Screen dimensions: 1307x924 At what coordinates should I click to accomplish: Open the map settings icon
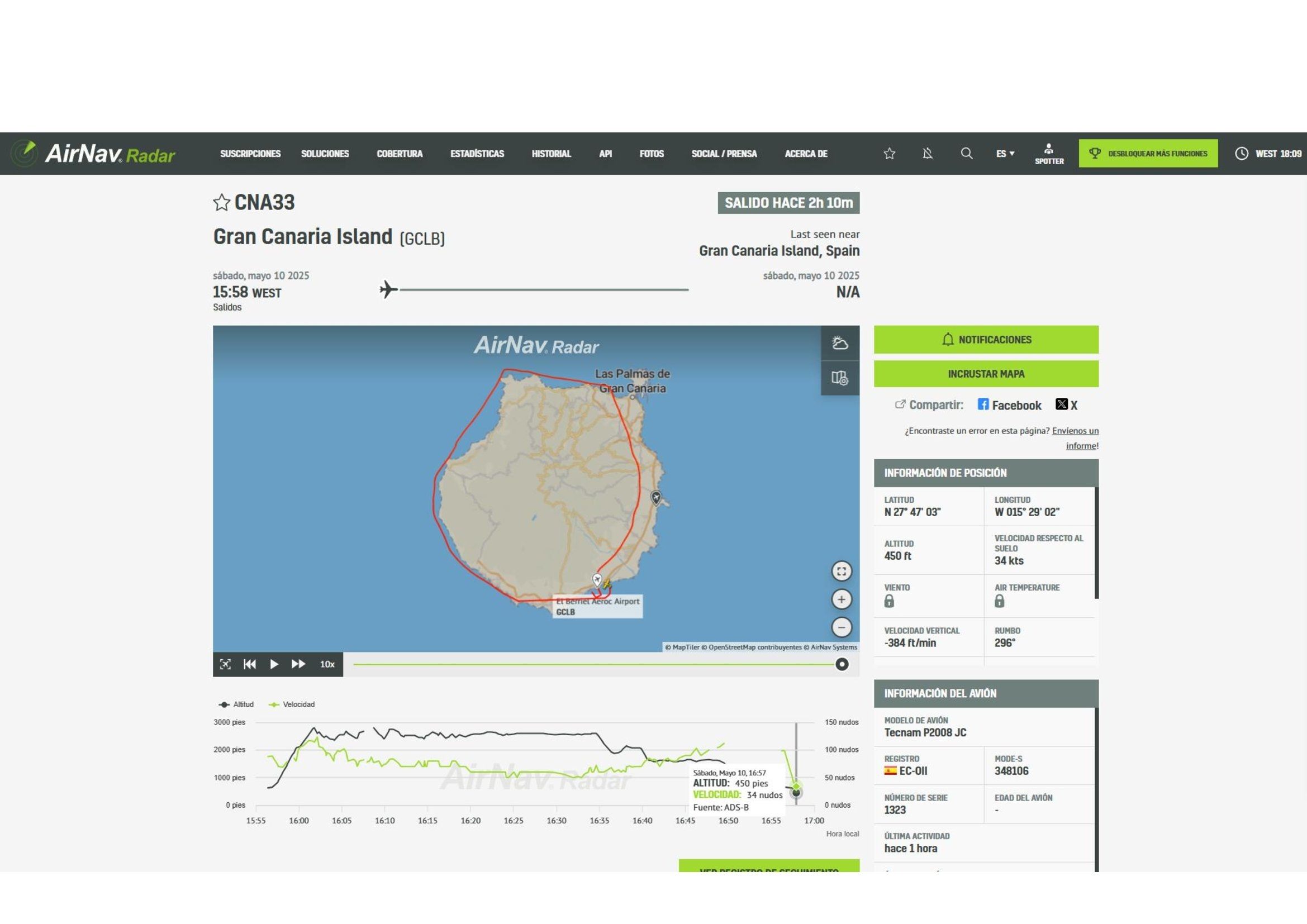(x=840, y=378)
